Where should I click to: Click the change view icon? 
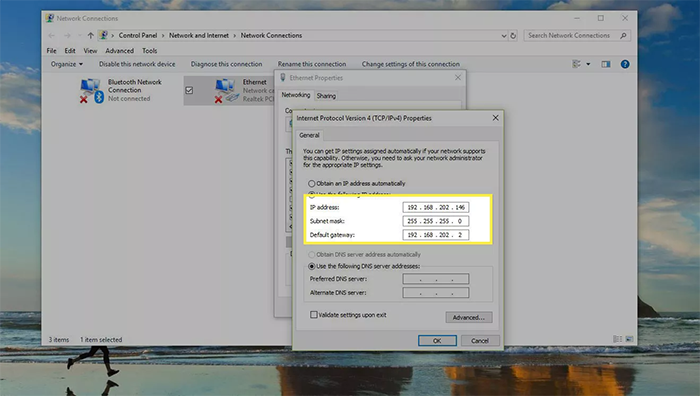point(576,64)
